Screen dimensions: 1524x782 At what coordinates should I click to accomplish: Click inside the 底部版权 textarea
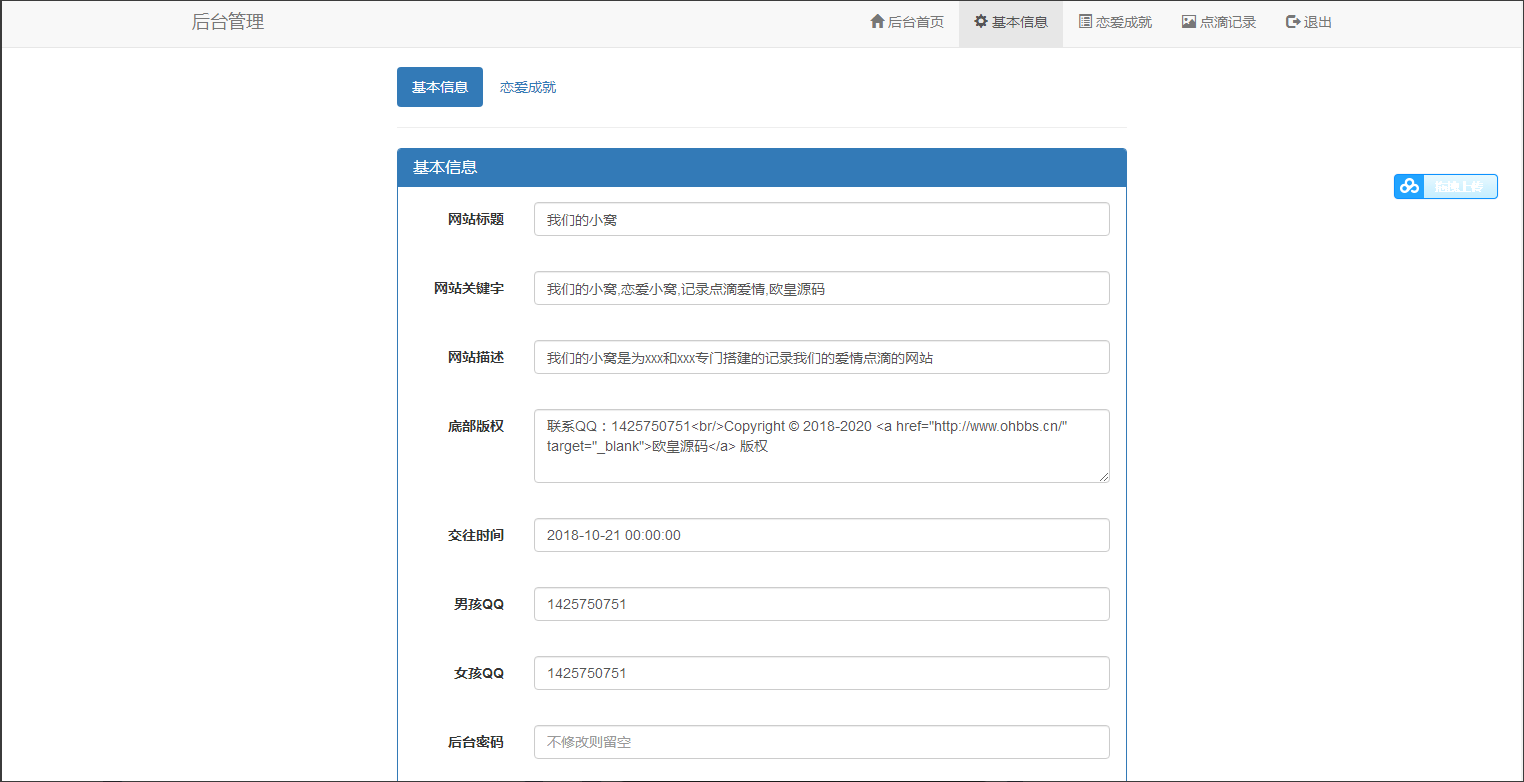pos(821,446)
